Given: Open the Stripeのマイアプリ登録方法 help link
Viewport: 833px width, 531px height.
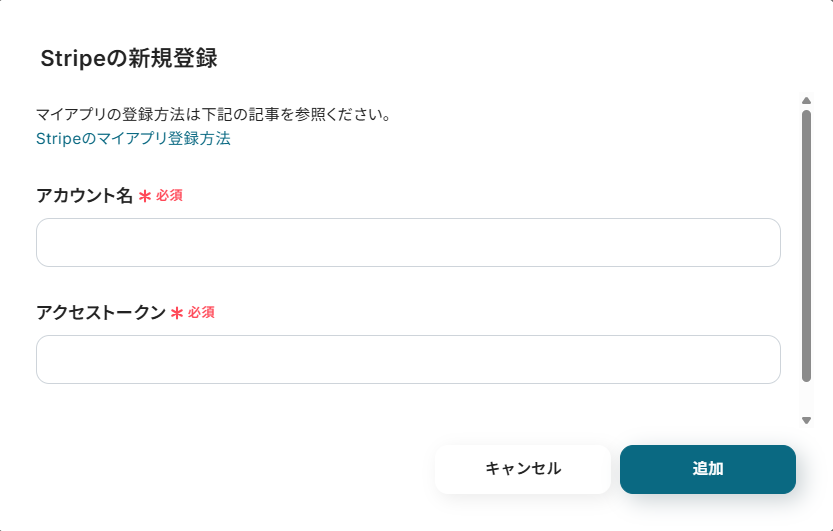Looking at the screenshot, I should [x=133, y=139].
